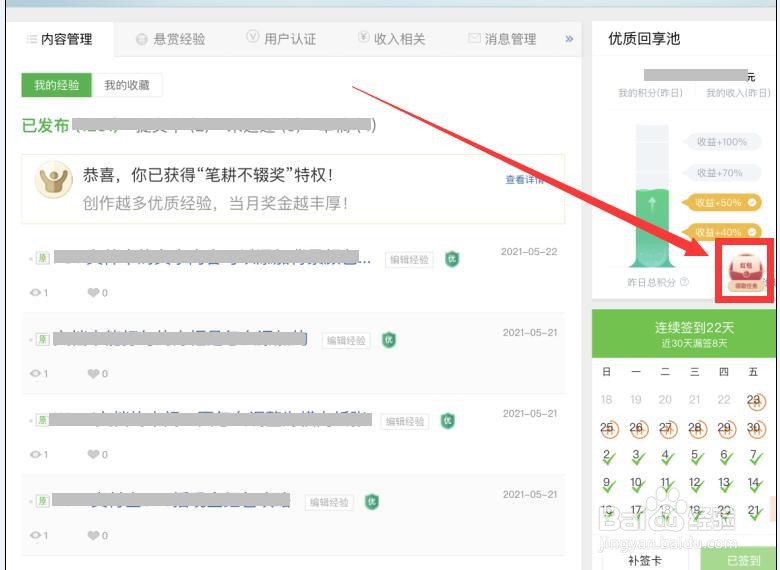Image resolution: width=780 pixels, height=570 pixels.
Task: Select calendar day 23
Action: [x=754, y=400]
